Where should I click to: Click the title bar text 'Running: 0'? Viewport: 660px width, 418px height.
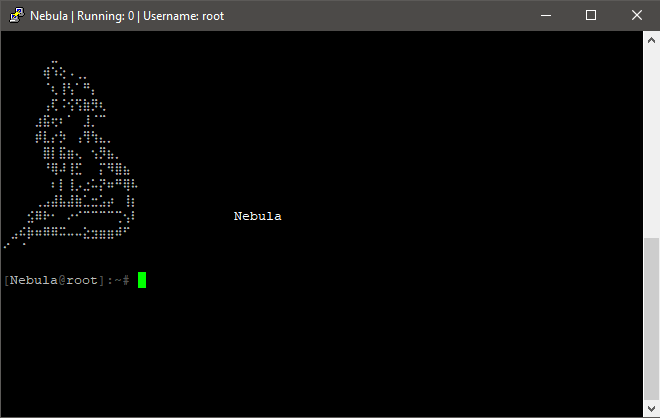click(x=105, y=16)
